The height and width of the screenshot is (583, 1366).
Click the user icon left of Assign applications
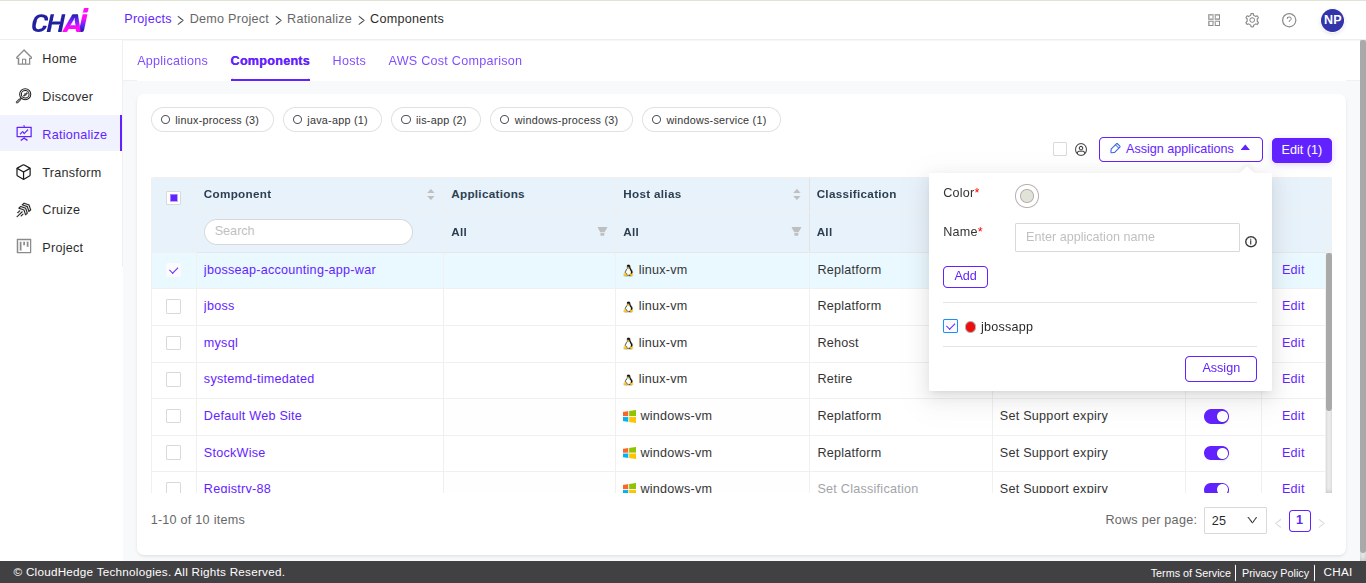[1081, 150]
